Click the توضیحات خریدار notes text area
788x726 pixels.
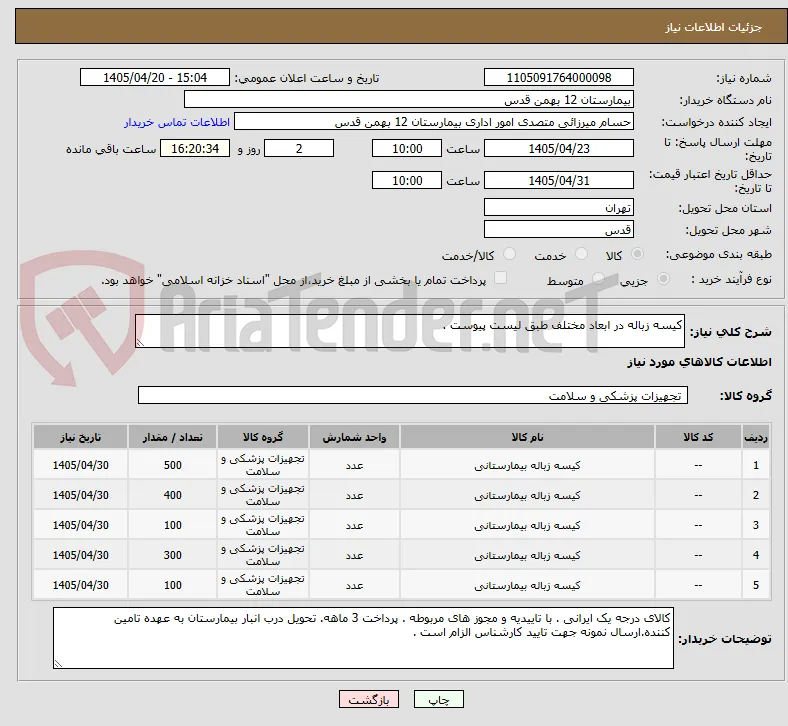pos(363,638)
